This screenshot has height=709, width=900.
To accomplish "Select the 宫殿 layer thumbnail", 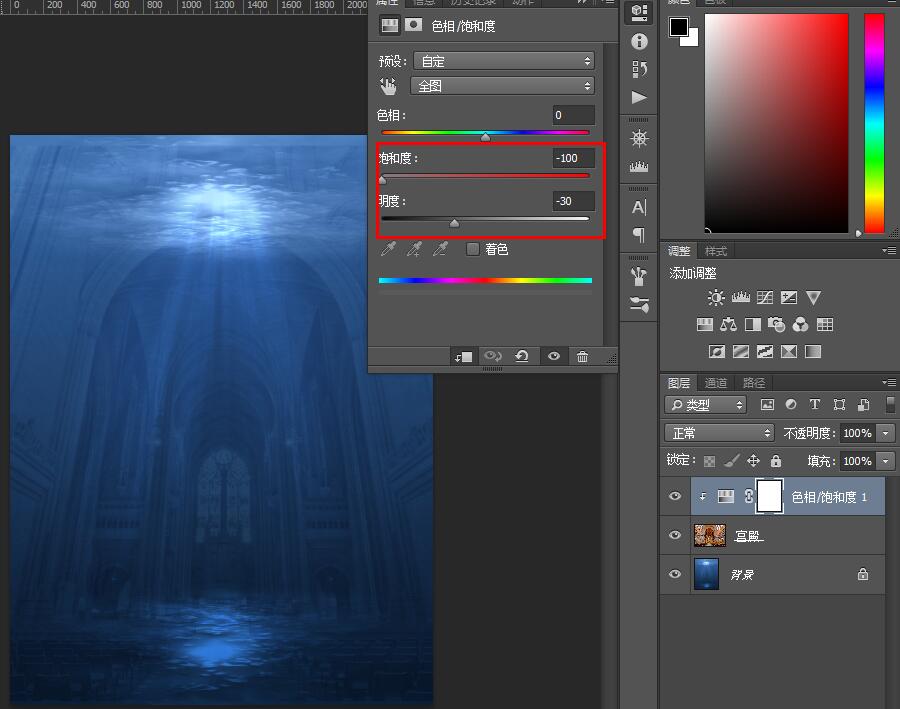I will coord(710,535).
